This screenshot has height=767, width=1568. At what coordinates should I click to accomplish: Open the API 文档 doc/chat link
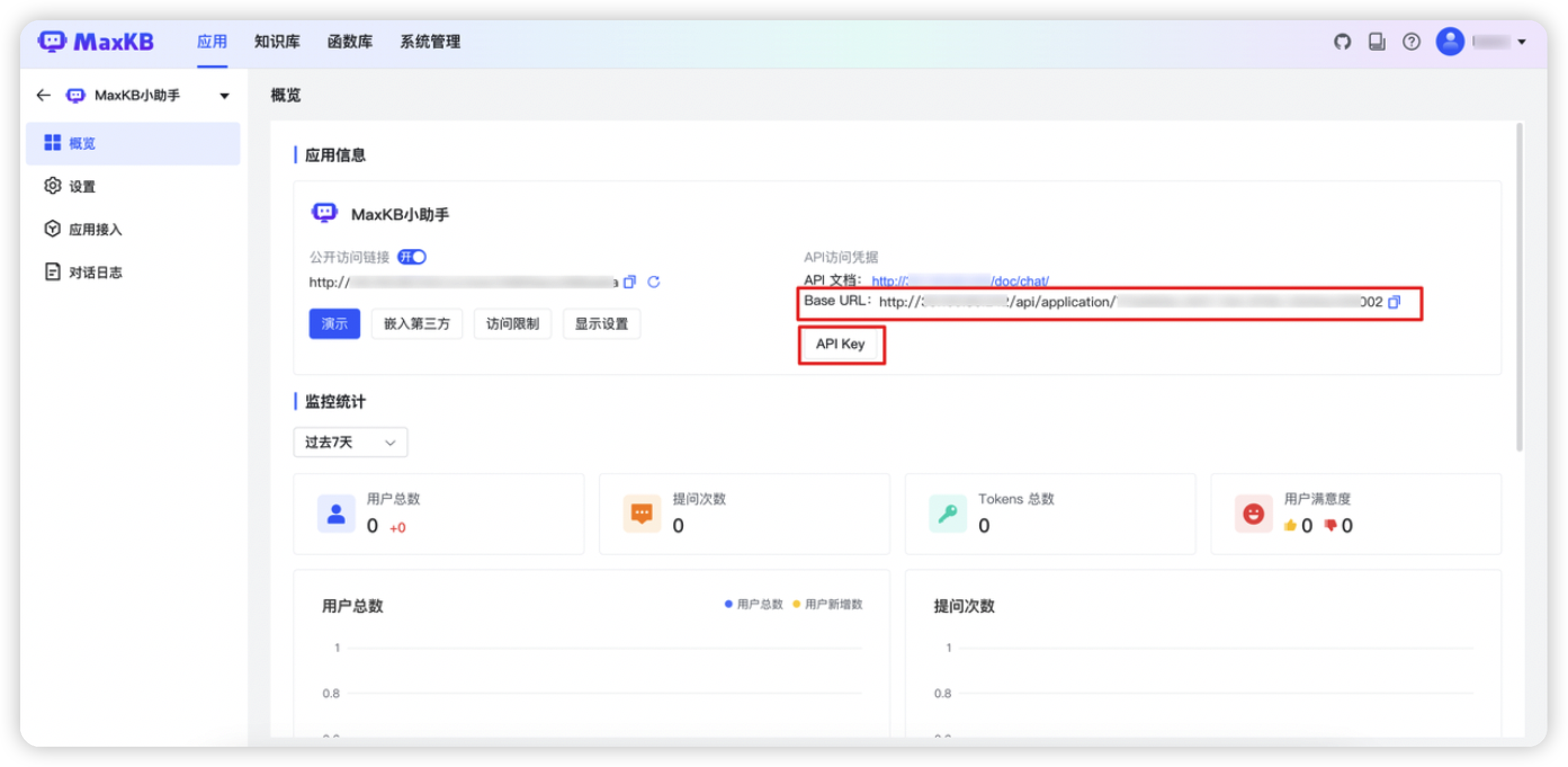960,280
